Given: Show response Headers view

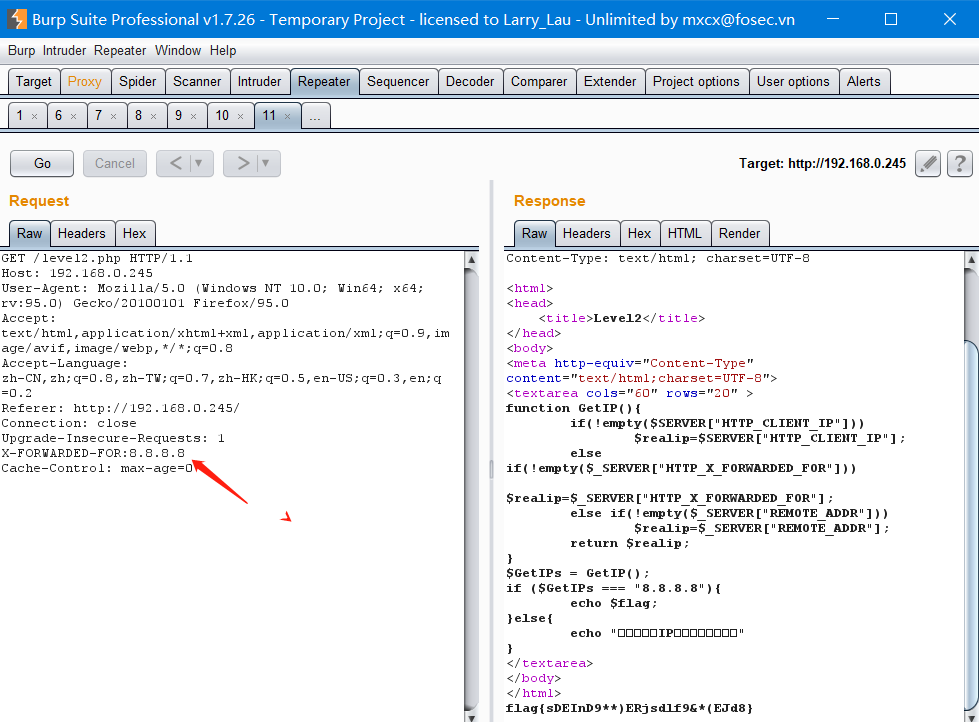Looking at the screenshot, I should tap(586, 234).
